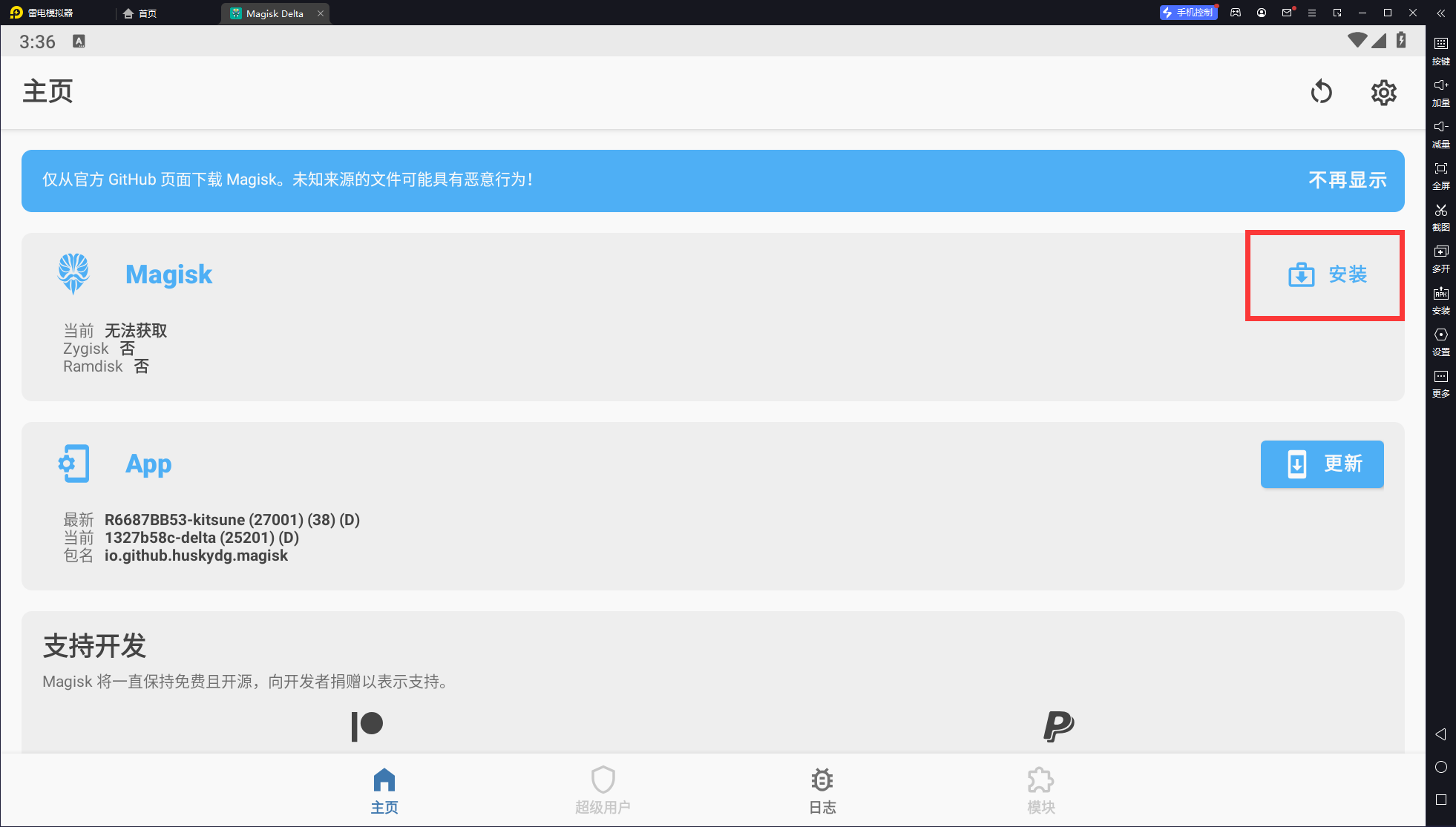
Task: Click the Wi-Fi status bar icon
Action: [1357, 41]
